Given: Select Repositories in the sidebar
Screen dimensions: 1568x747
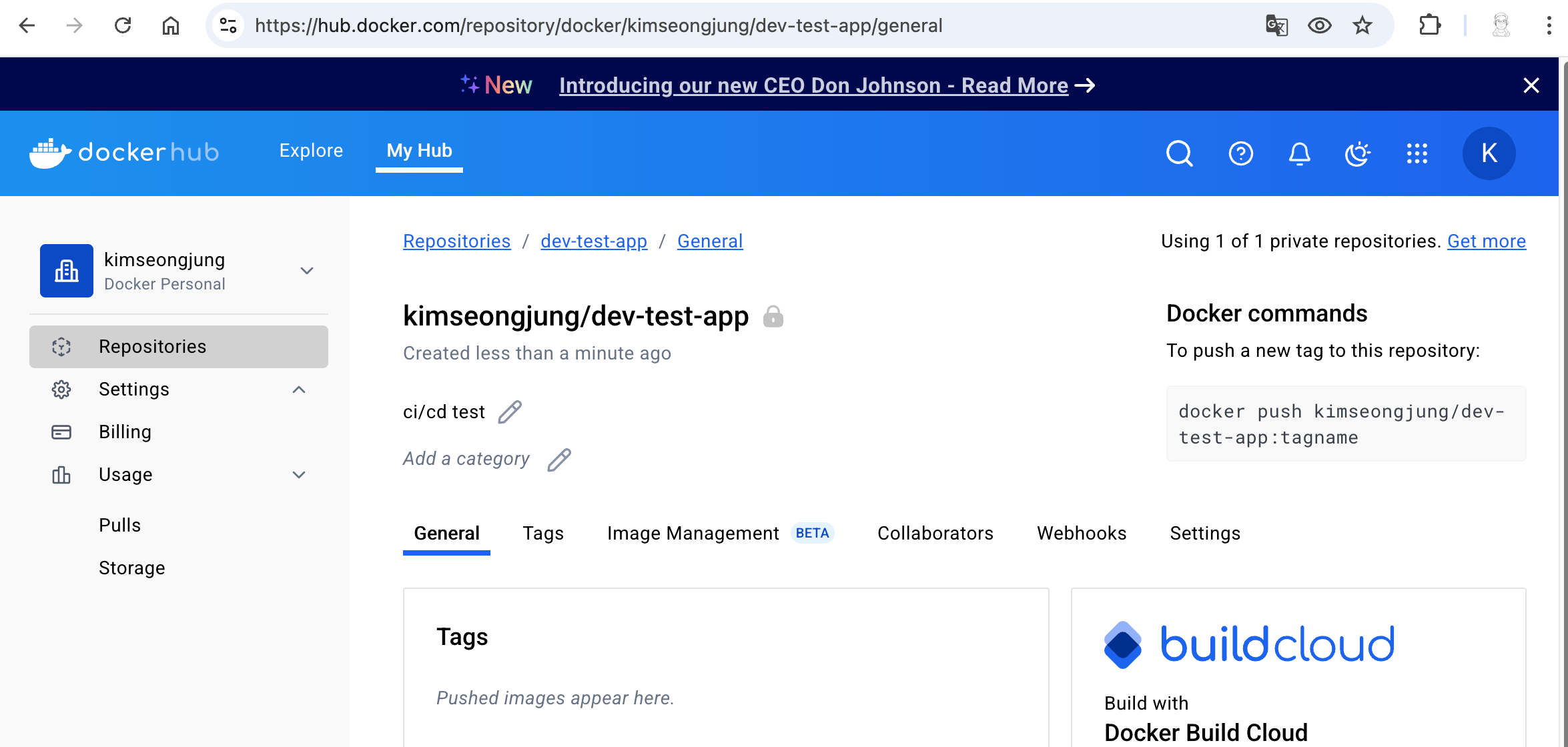Looking at the screenshot, I should [x=179, y=347].
